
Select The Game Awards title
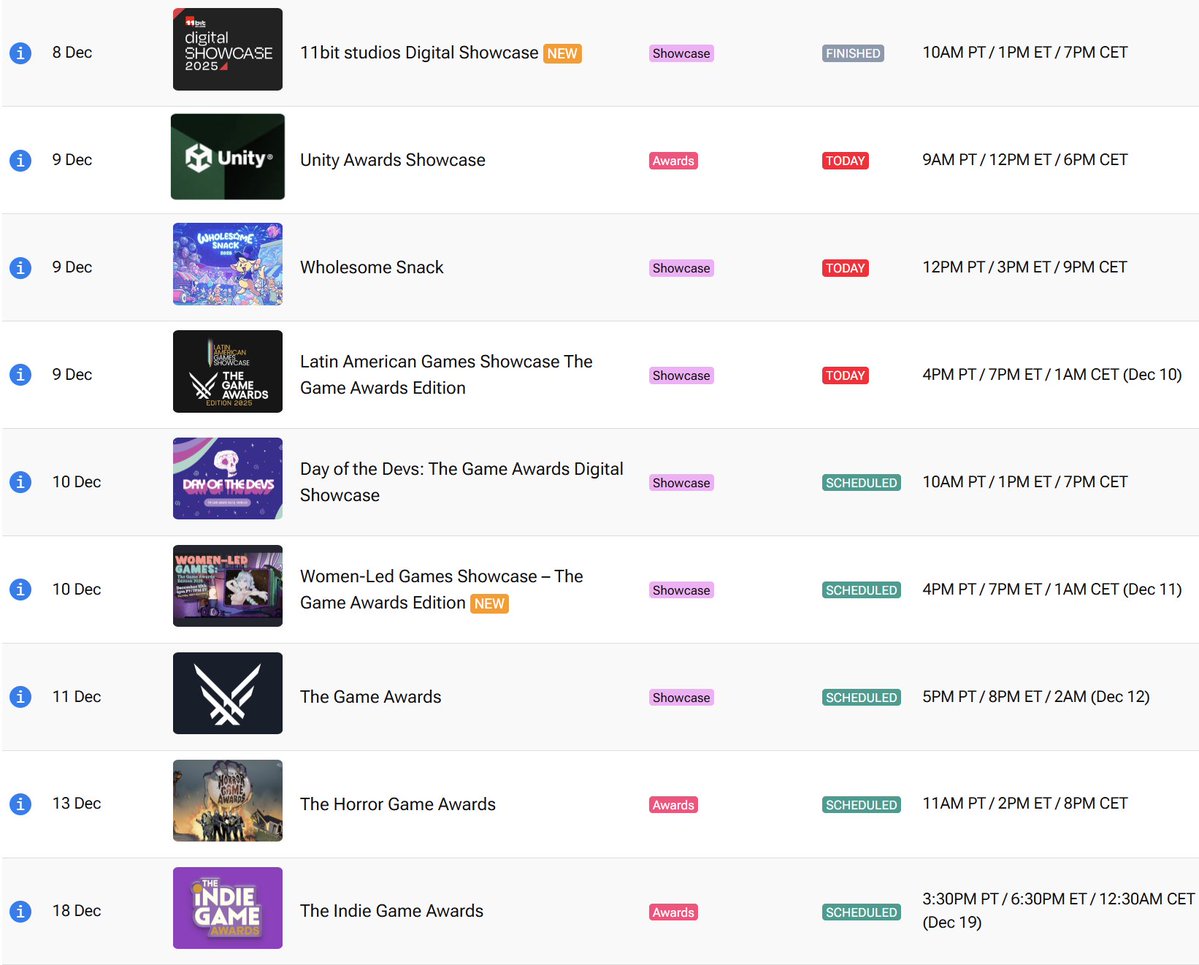[370, 697]
